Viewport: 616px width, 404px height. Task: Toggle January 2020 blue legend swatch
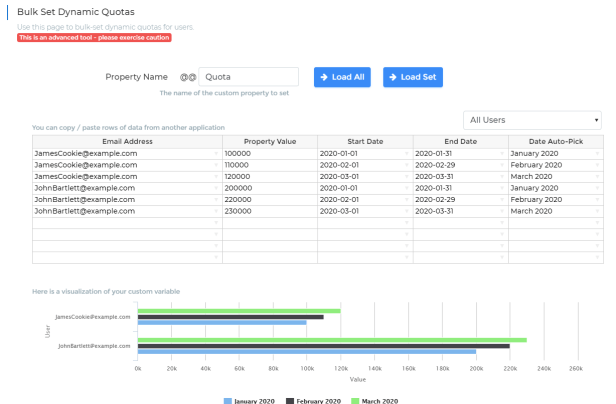226,400
